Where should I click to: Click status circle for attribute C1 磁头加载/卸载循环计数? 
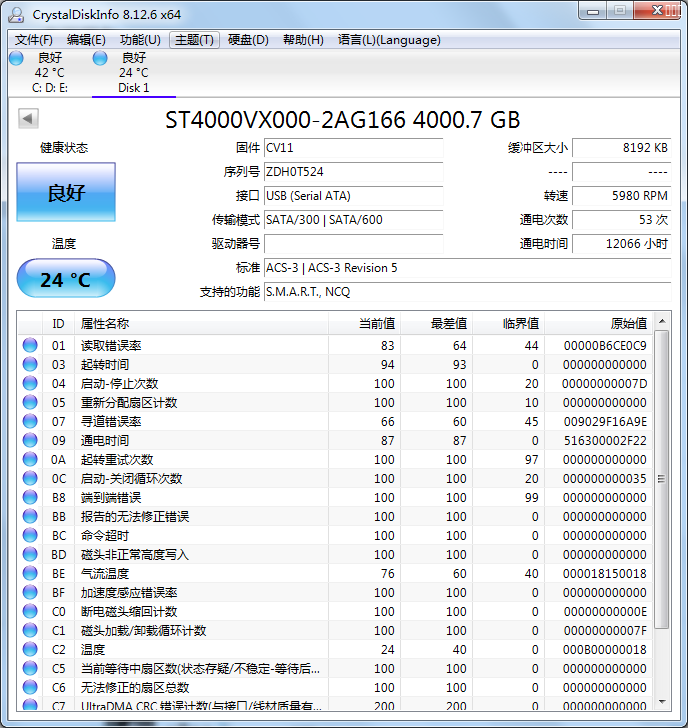pos(30,630)
